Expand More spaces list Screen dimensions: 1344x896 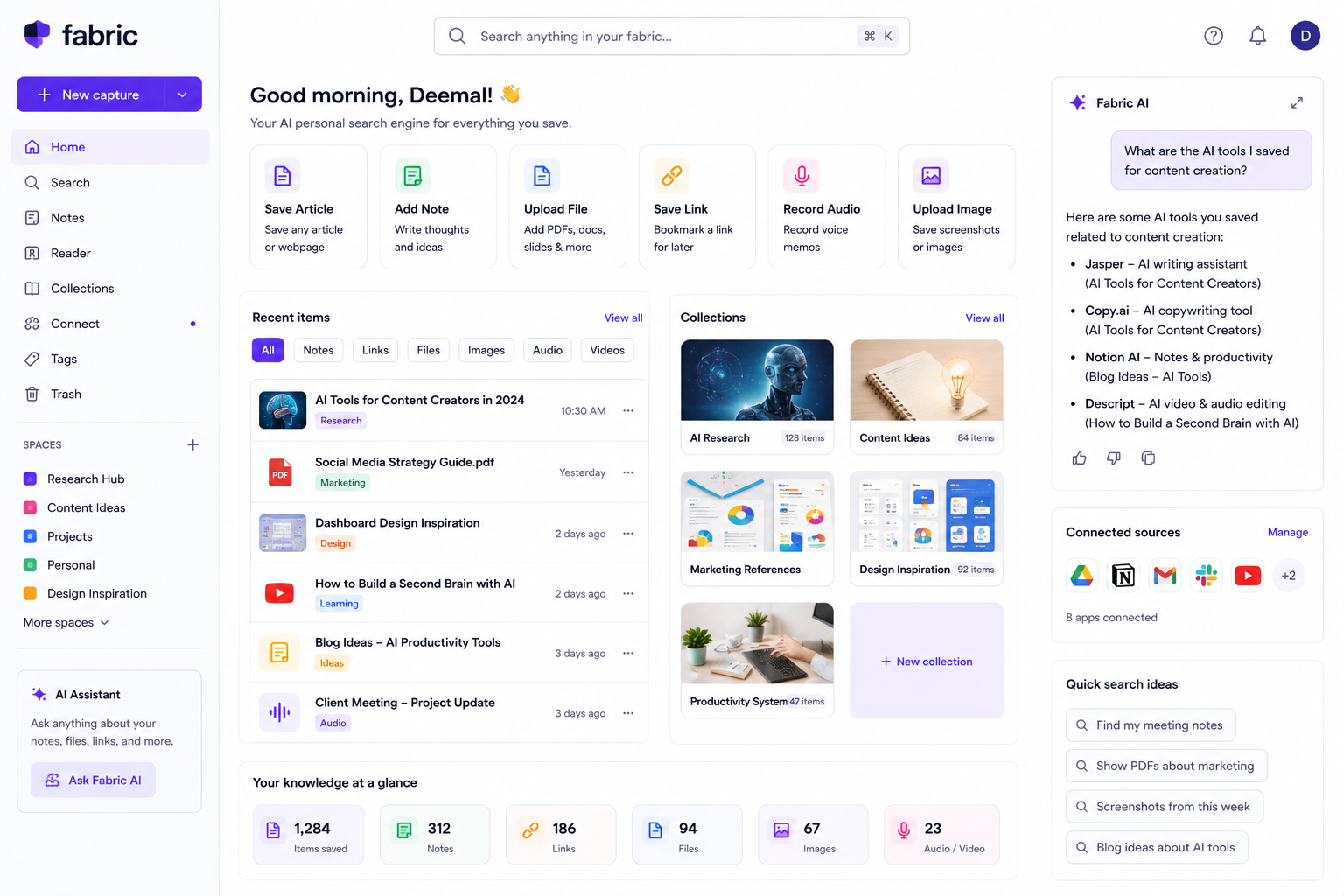pos(66,622)
